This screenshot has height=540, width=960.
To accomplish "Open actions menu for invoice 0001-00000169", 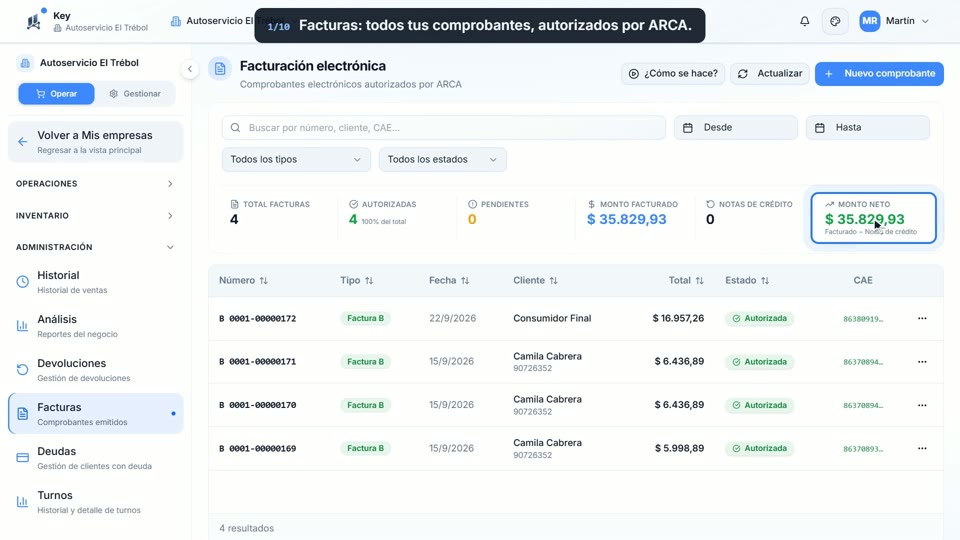I will pos(922,449).
